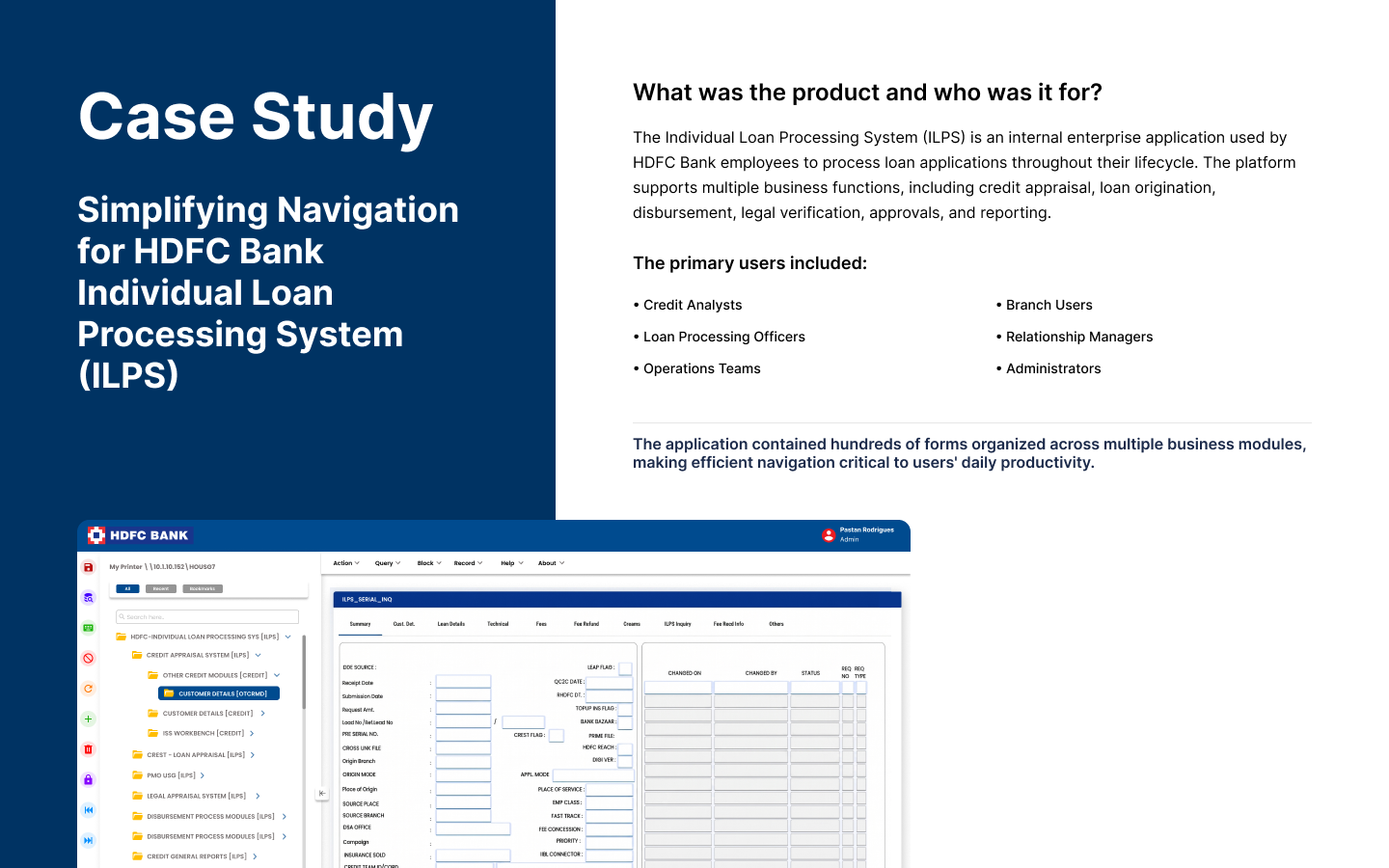
Task: Click the DSA OFFICE input field
Action: click(x=473, y=828)
